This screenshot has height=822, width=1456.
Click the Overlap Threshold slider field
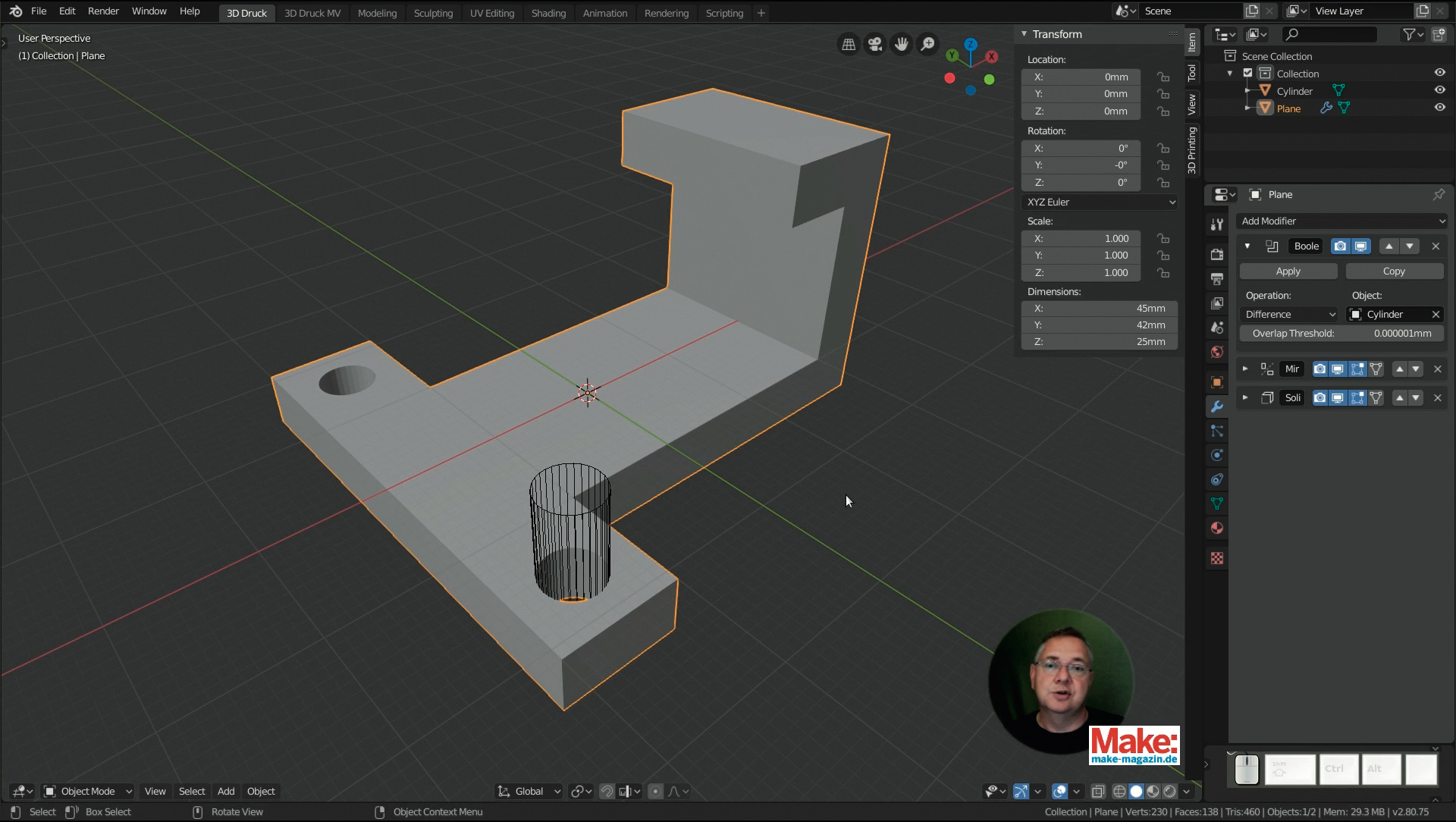pos(1341,334)
